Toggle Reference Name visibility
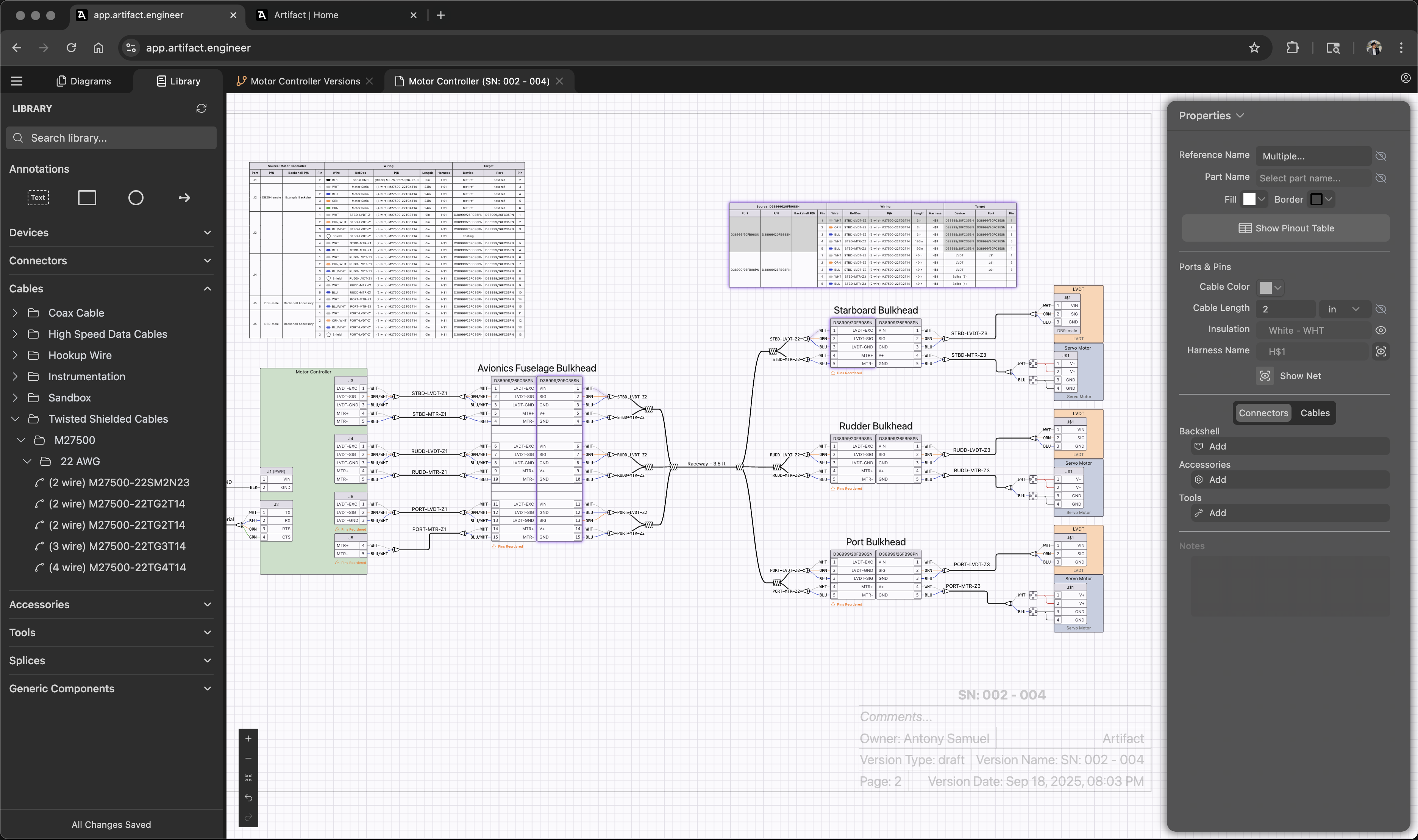This screenshot has width=1418, height=840. click(x=1381, y=156)
